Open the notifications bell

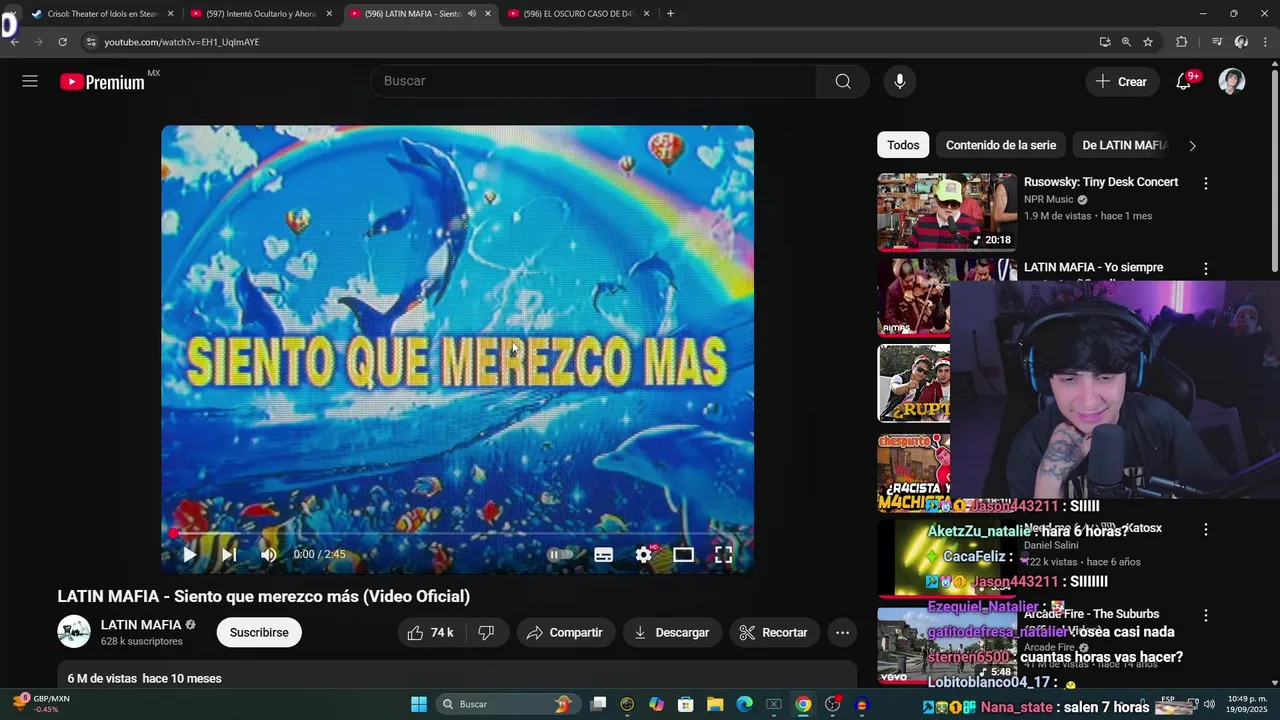tap(1184, 82)
